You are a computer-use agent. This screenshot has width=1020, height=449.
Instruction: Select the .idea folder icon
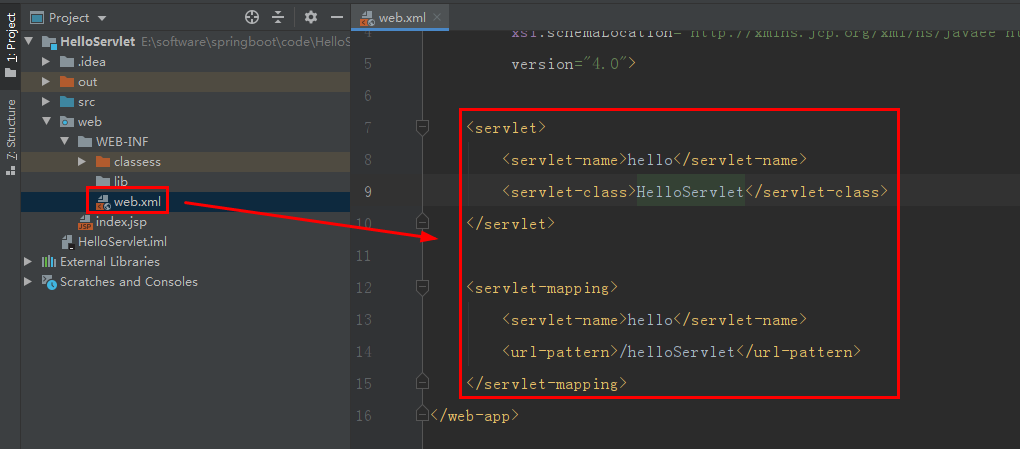[x=67, y=62]
